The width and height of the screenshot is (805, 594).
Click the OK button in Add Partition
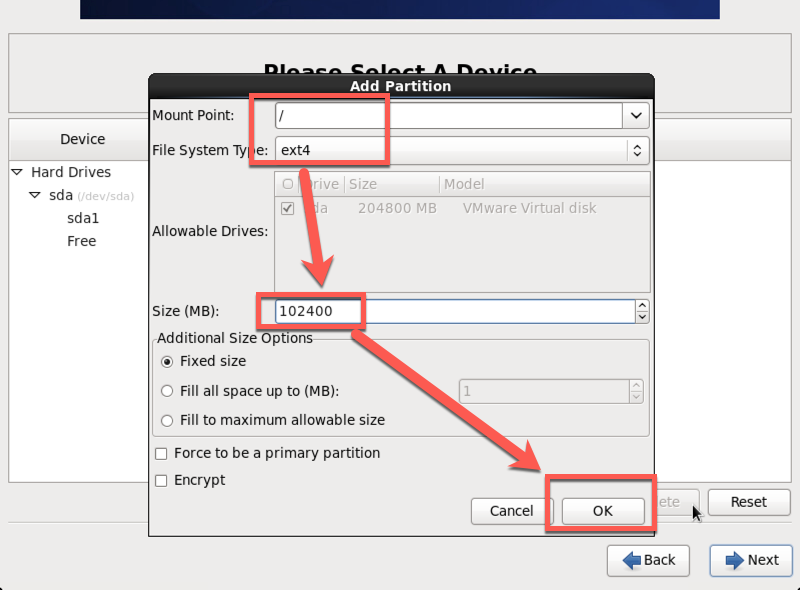click(x=601, y=511)
